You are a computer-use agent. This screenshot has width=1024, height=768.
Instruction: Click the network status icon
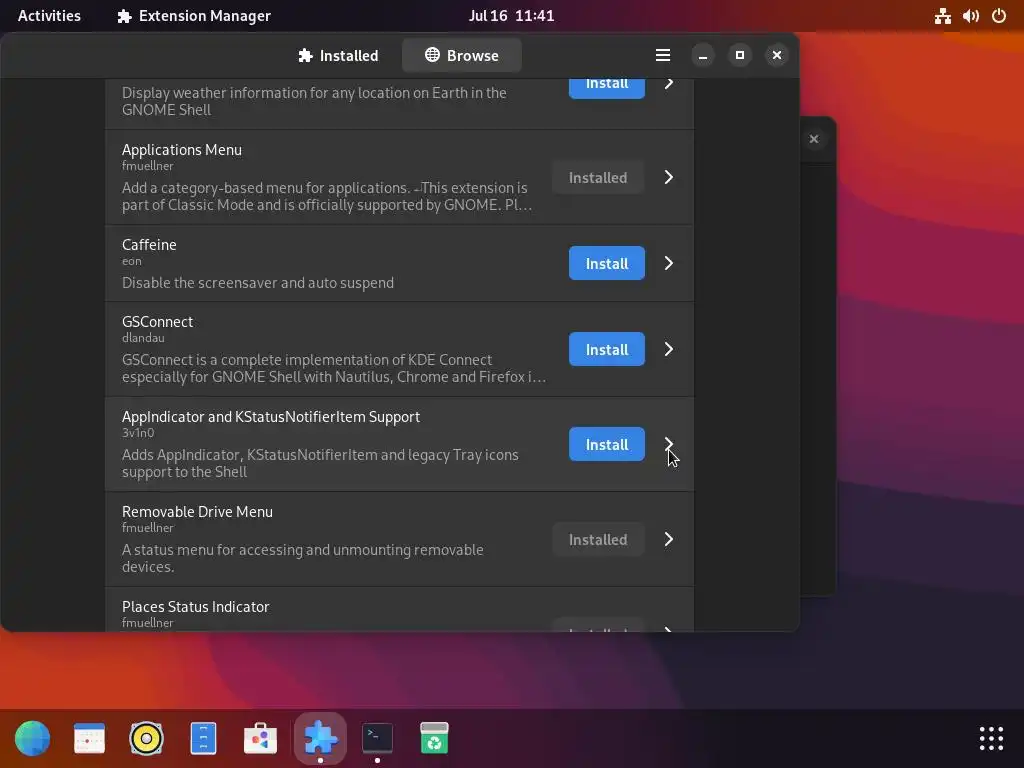[x=942, y=16]
